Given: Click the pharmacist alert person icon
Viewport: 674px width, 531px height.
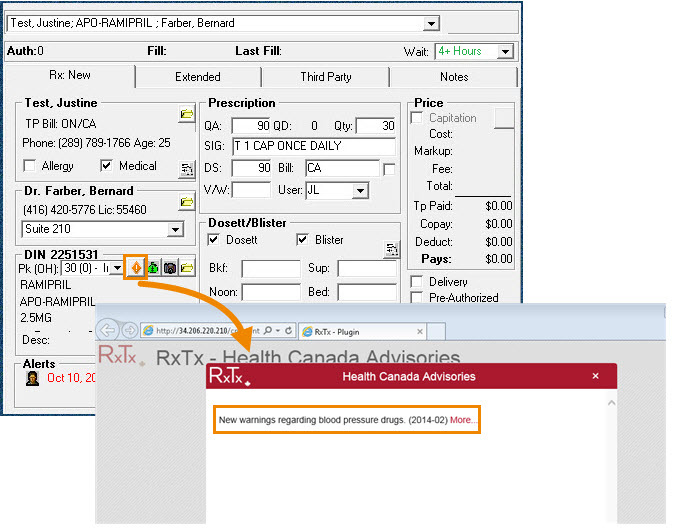Looking at the screenshot, I should coord(32,378).
